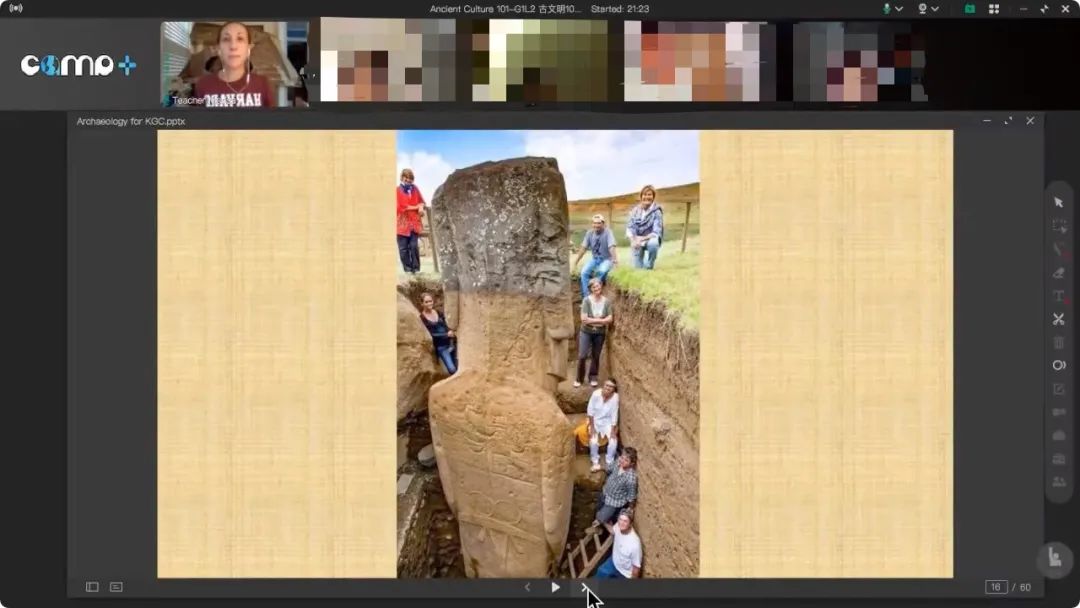The image size is (1080, 608).
Task: Expand the microphone options dropdown arrow
Action: 899,9
